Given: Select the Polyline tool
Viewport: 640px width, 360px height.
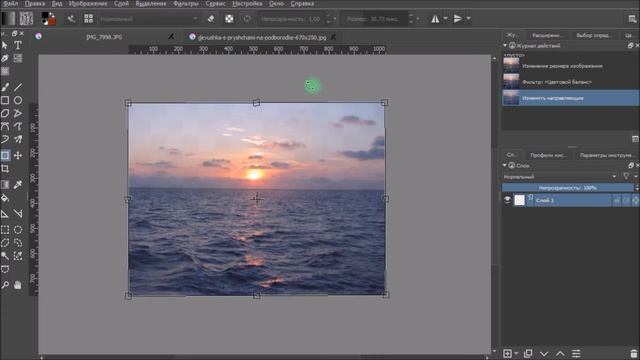Looking at the screenshot, I should 18,113.
